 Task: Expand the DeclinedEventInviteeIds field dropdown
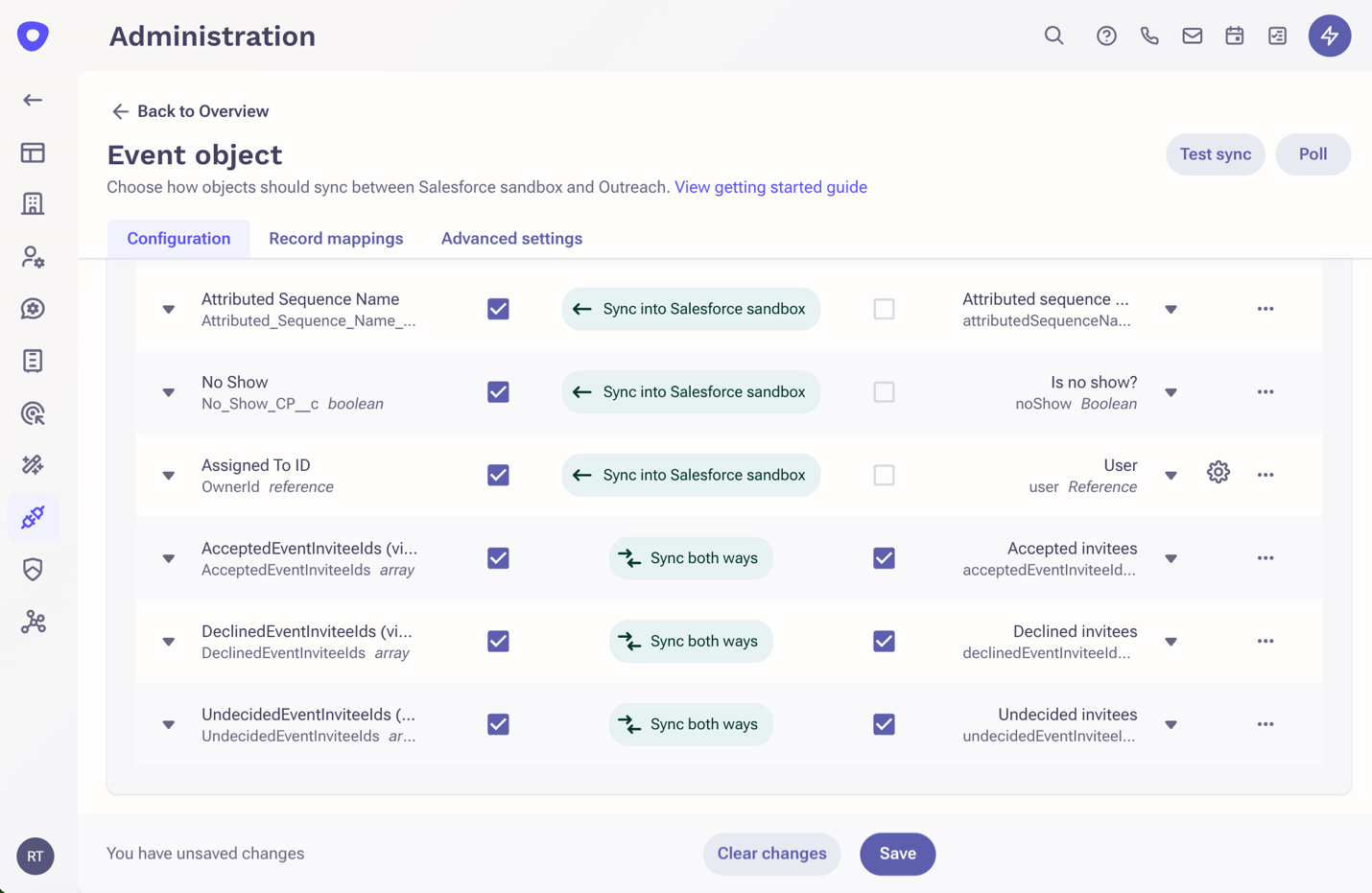coord(169,642)
